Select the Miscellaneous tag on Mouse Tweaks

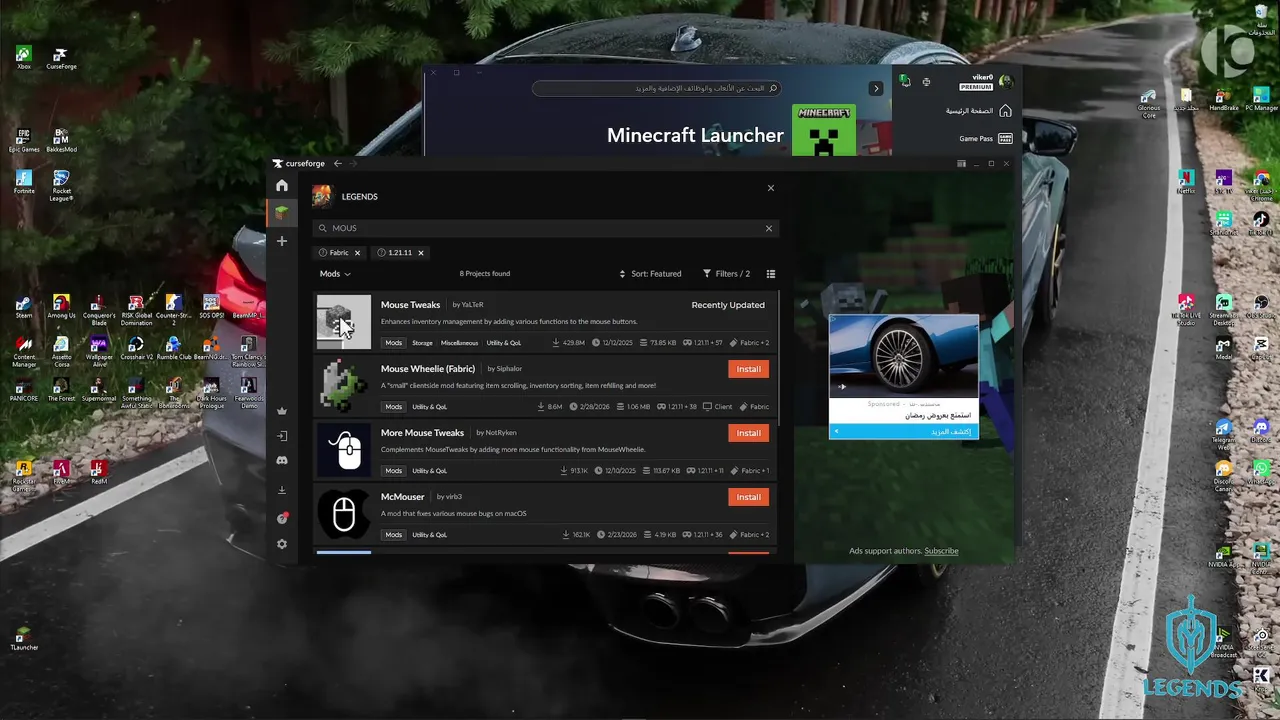click(460, 343)
